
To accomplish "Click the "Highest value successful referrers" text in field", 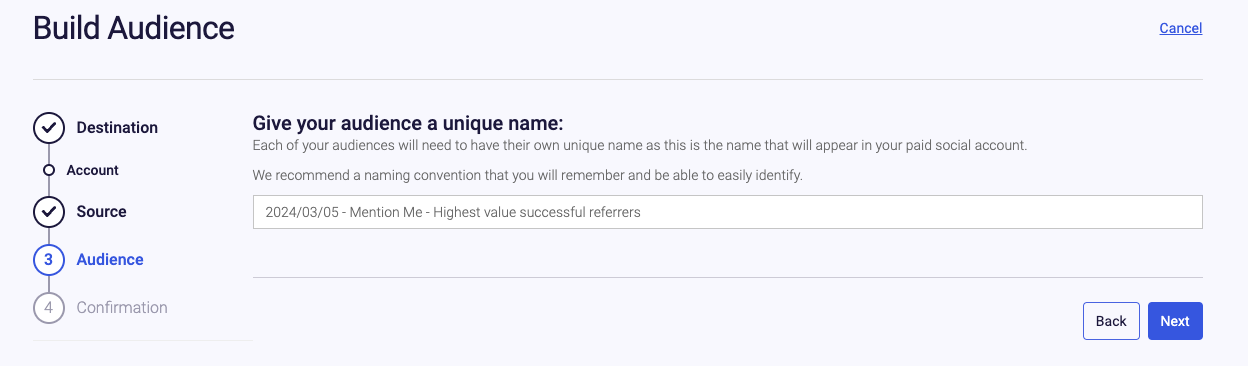I will coord(543,212).
